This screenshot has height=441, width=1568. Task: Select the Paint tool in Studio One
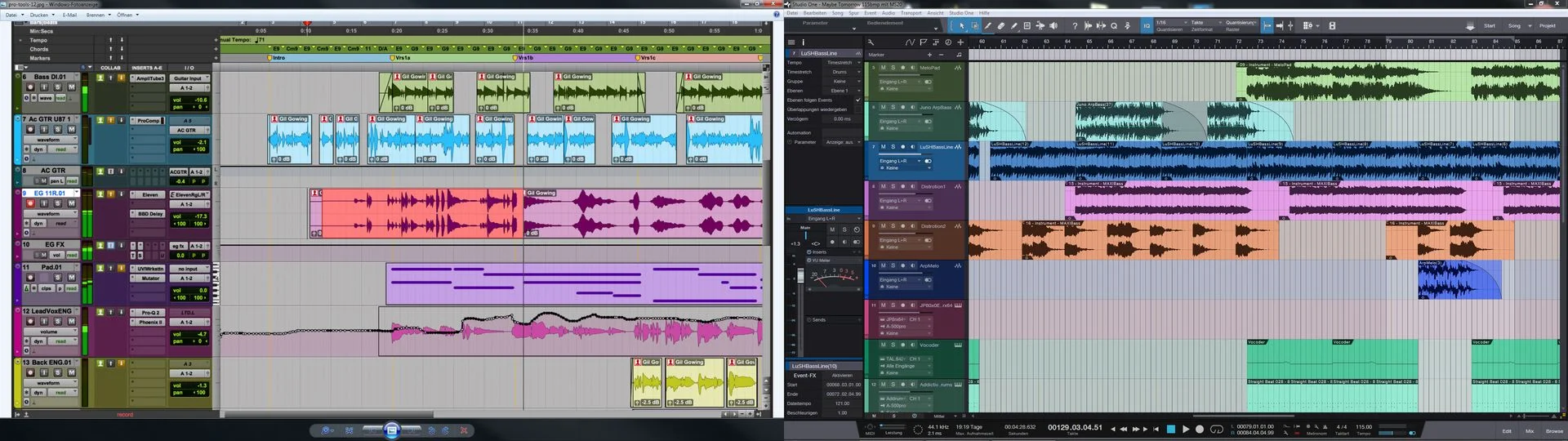click(x=1013, y=26)
